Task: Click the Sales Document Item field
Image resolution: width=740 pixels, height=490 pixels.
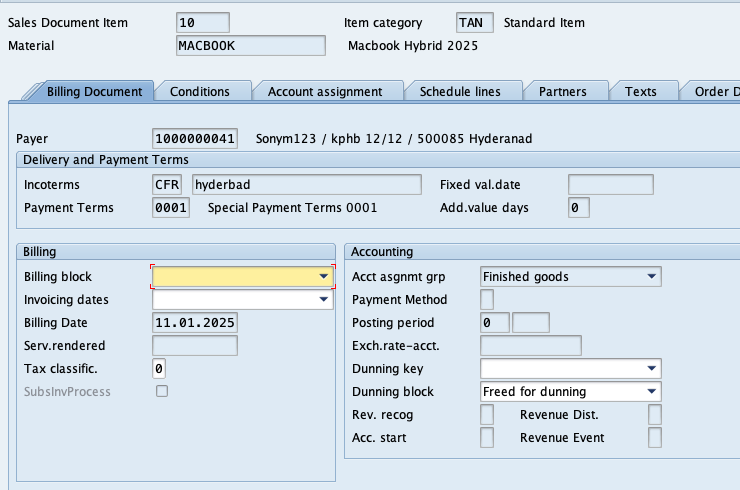Action: click(x=203, y=23)
